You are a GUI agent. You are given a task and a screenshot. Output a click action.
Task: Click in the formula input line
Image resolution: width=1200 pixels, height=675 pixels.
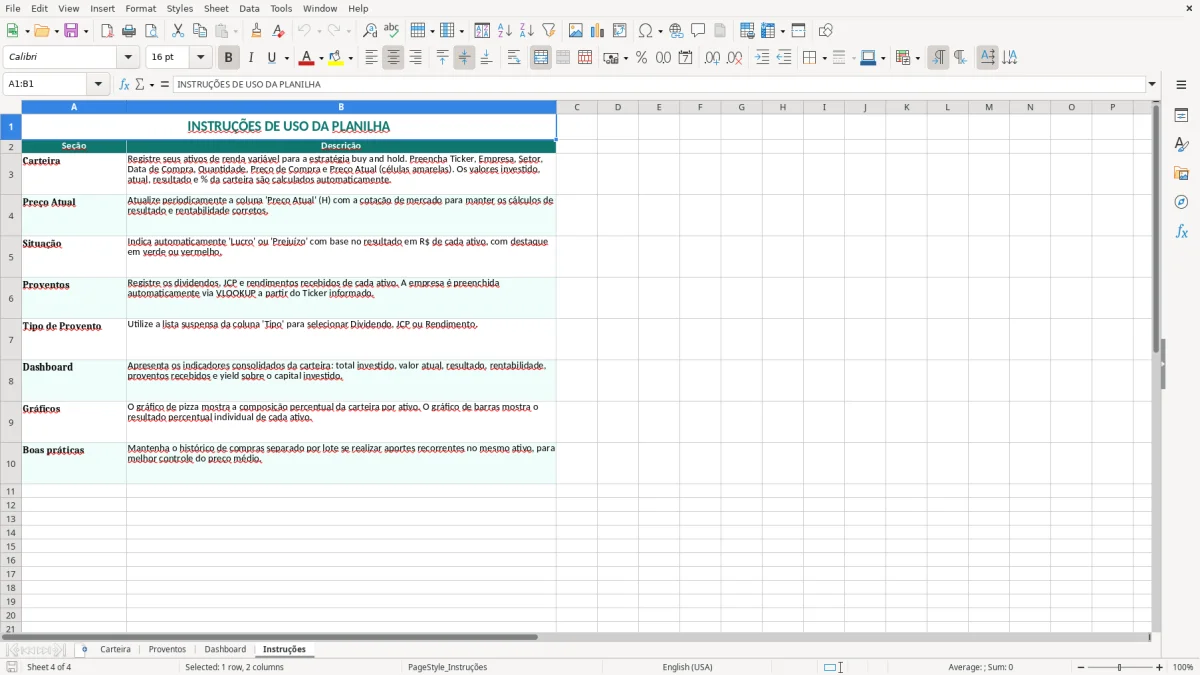[659, 84]
